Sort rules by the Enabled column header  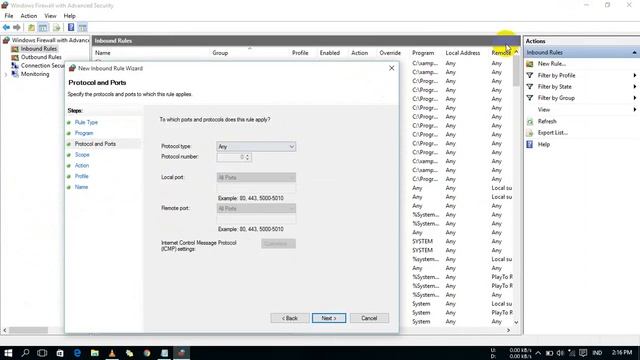click(x=329, y=53)
